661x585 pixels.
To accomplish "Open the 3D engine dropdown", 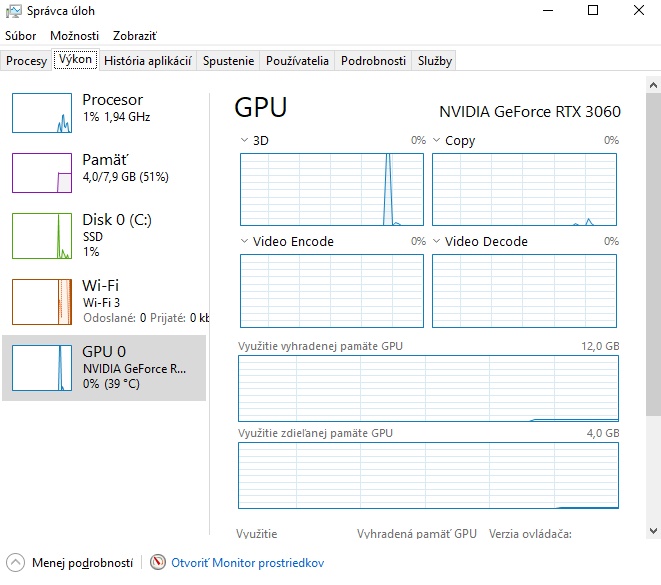I will click(x=245, y=141).
